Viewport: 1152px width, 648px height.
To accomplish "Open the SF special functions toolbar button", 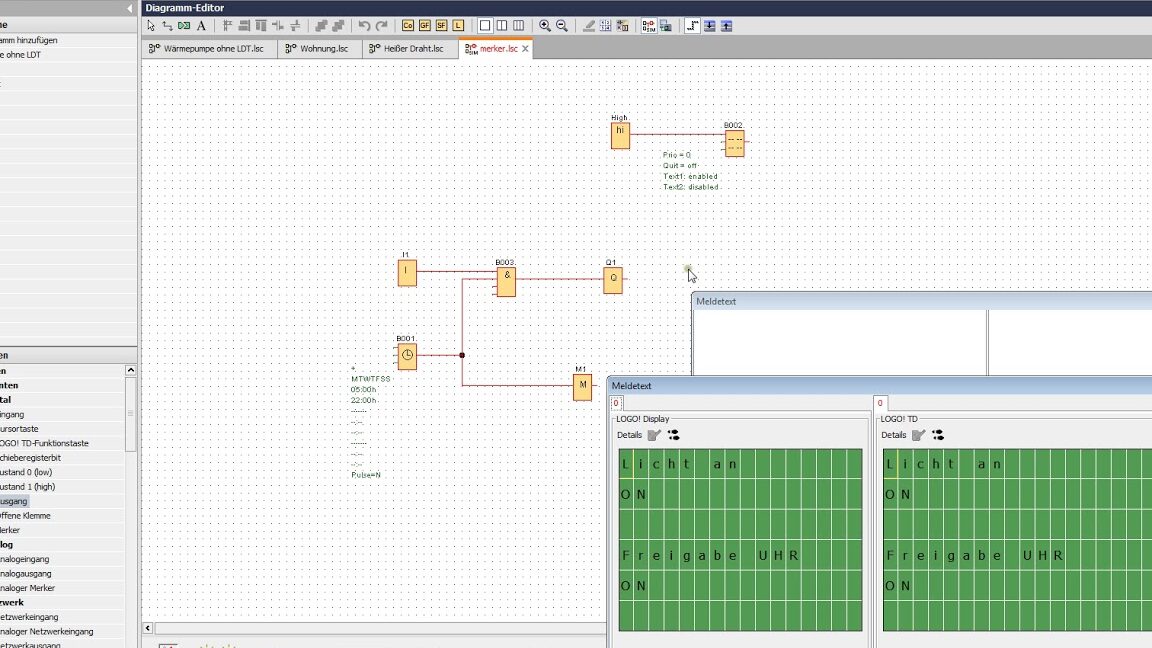I will click(441, 26).
